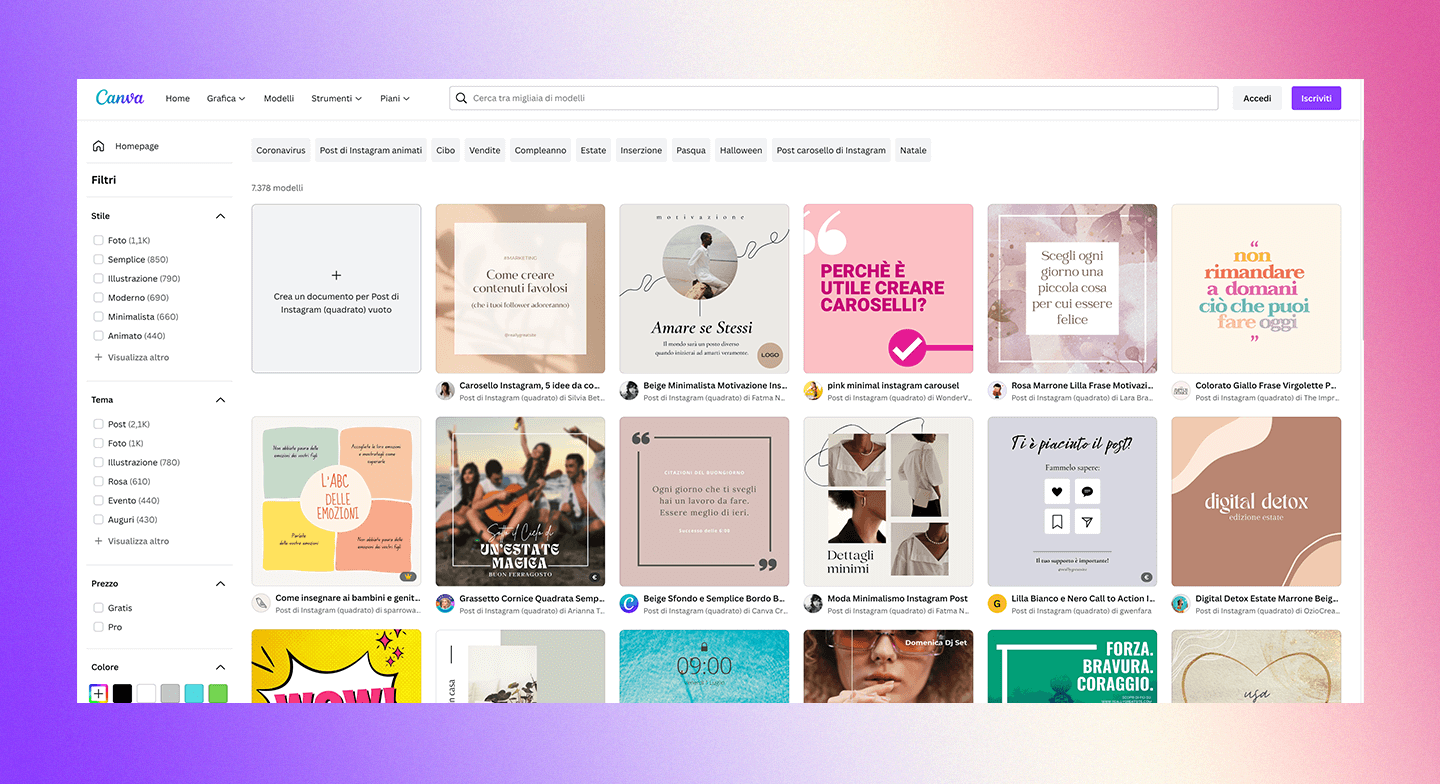
Task: Click the plus icon beside Visualizza altro under Tema
Action: pyautogui.click(x=98, y=541)
